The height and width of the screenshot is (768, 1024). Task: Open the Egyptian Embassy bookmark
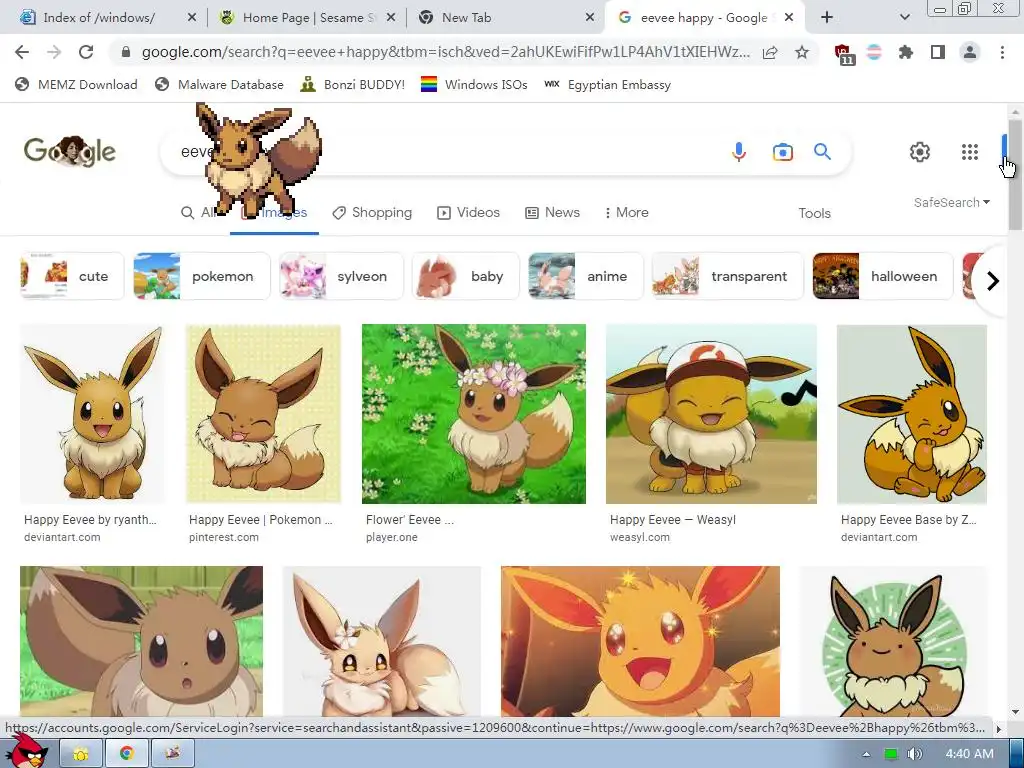click(607, 85)
